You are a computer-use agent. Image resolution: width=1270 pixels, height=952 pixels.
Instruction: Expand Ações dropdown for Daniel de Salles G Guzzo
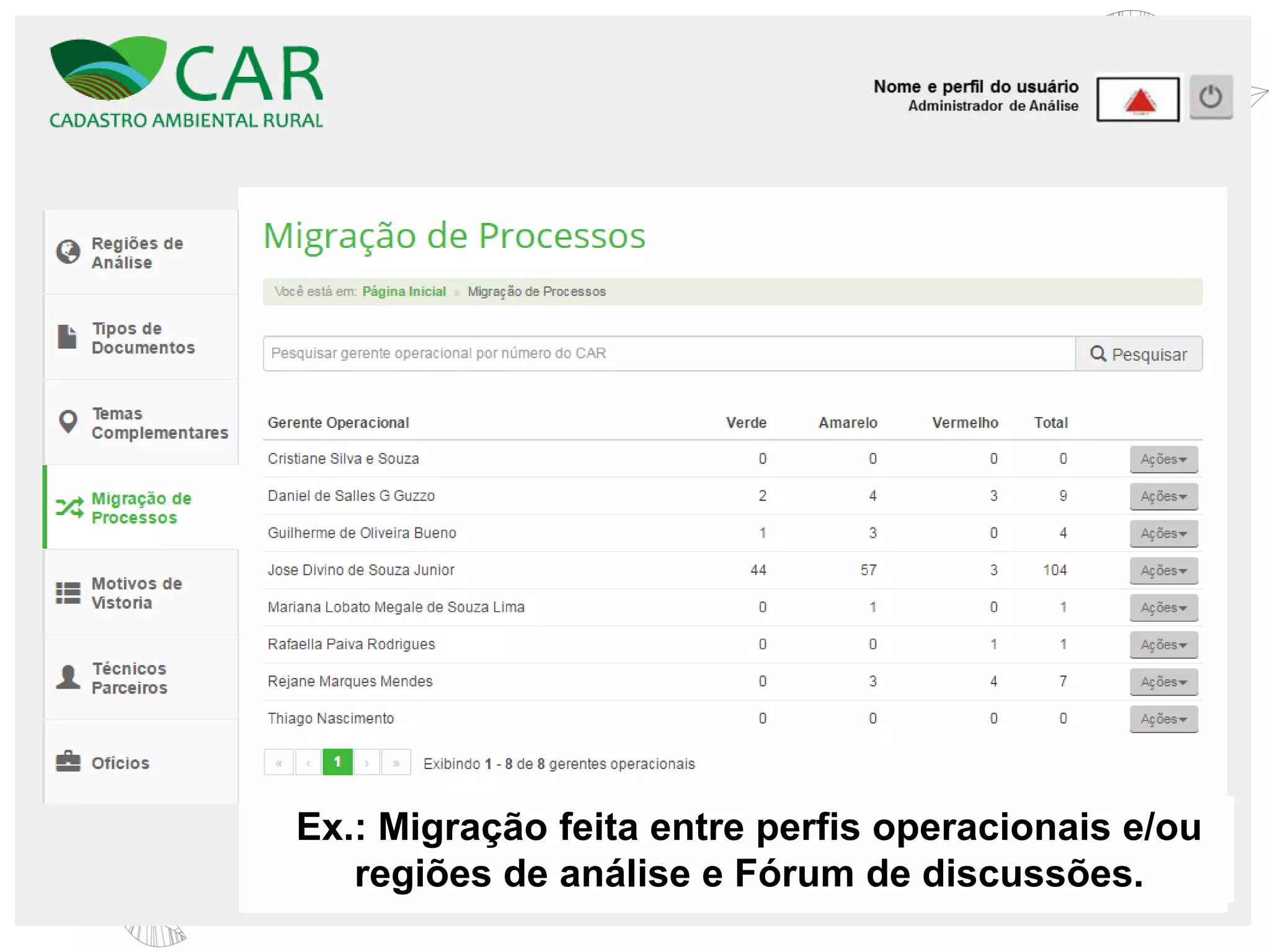point(1163,496)
